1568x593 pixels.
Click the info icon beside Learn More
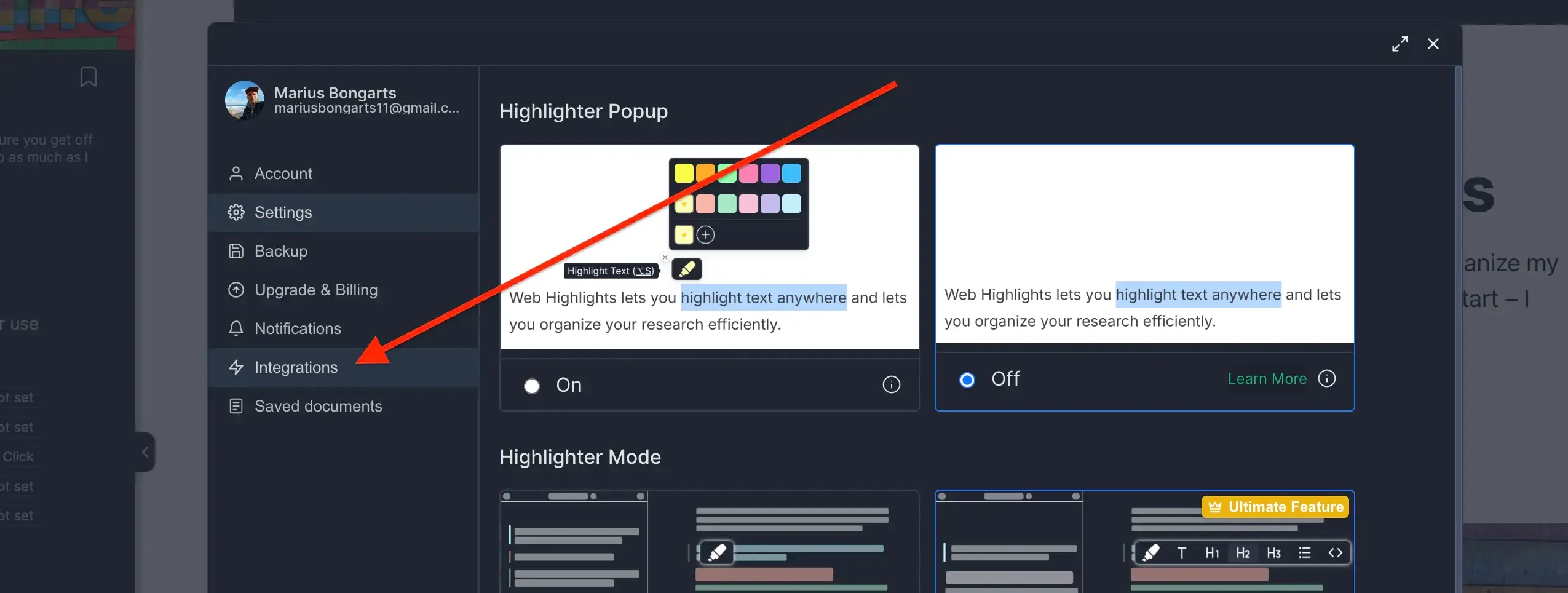(1327, 378)
